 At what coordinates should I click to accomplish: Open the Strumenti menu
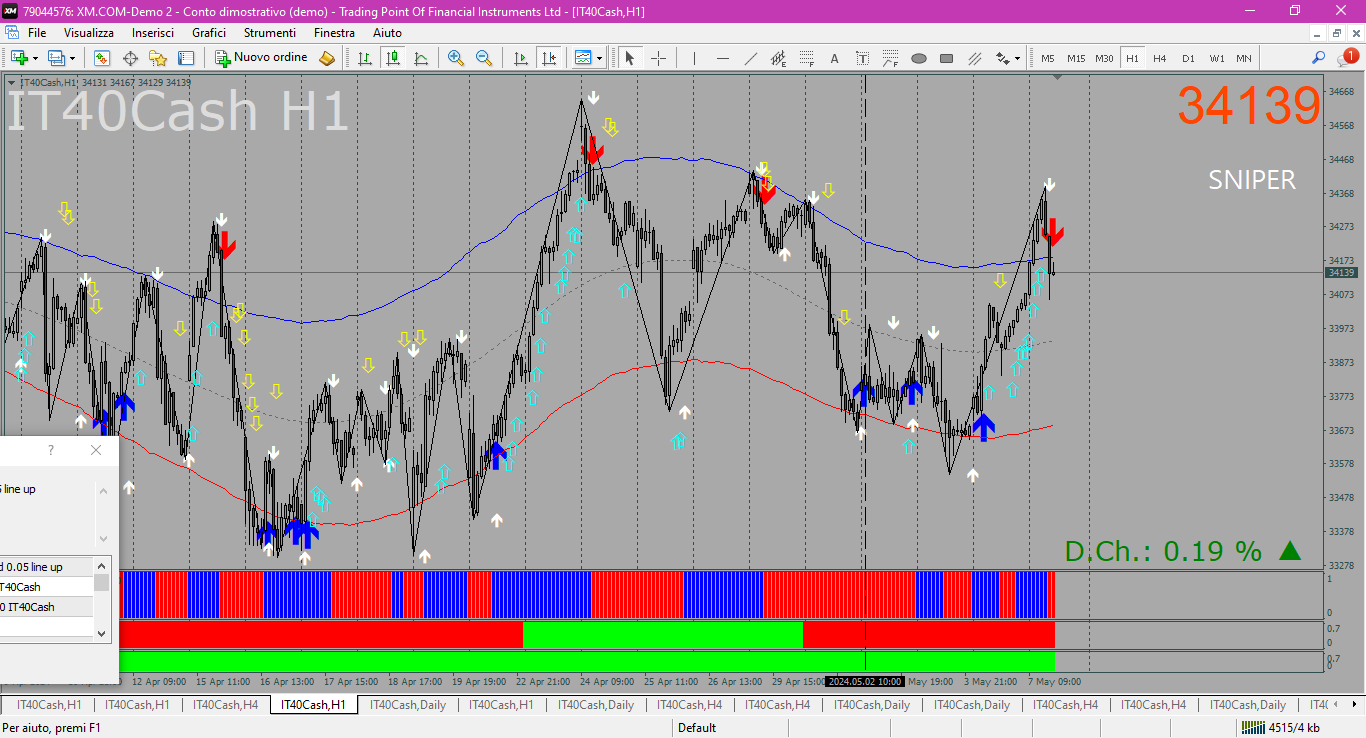point(270,33)
